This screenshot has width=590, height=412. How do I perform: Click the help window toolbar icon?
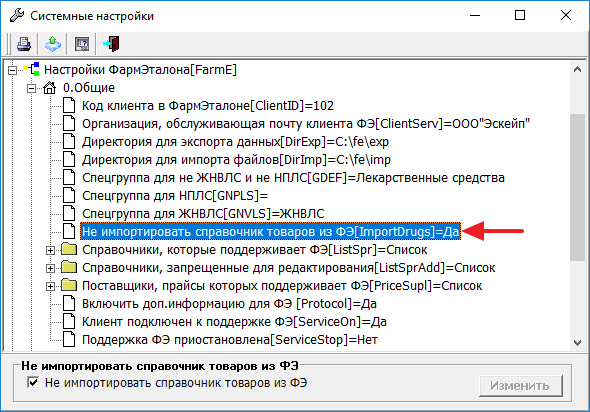82,44
